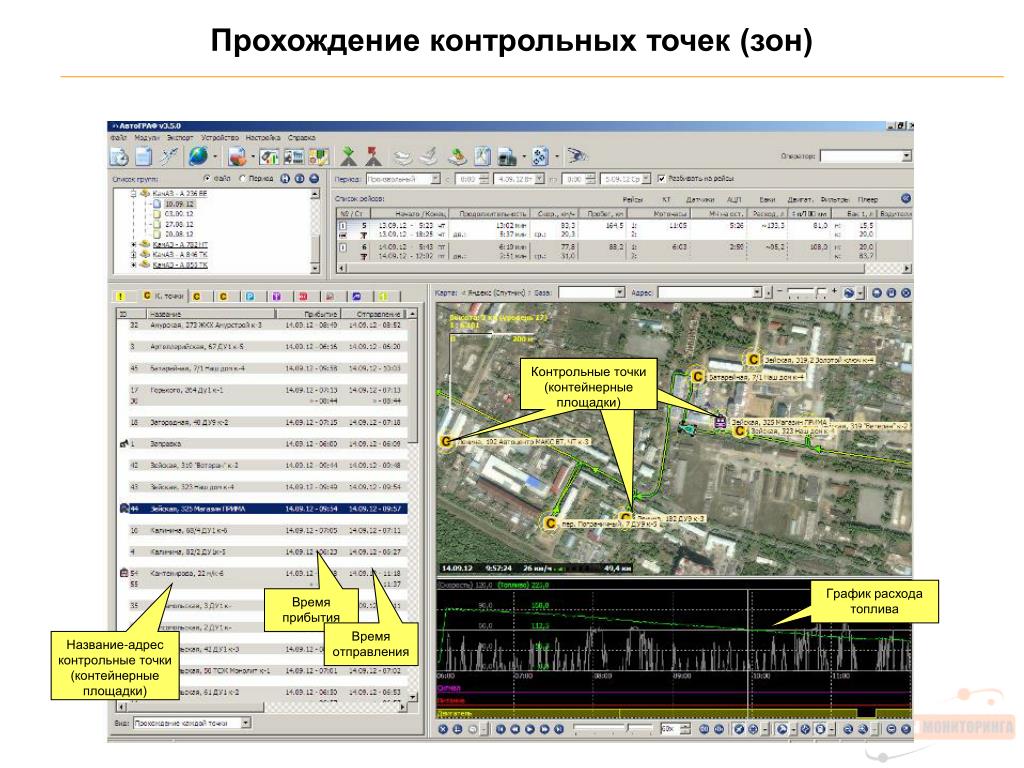Click the satellite toolbar icon
The image size is (1024, 768).
169,156
